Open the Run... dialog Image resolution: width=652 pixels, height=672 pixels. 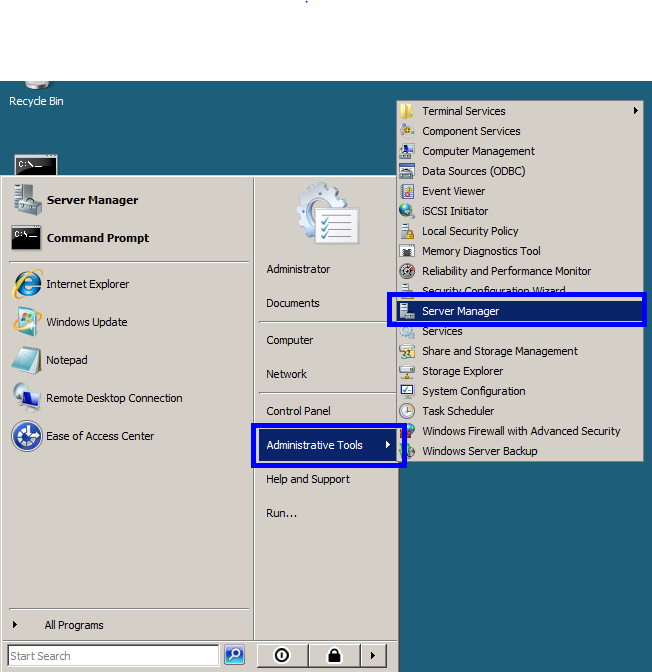tap(281, 513)
